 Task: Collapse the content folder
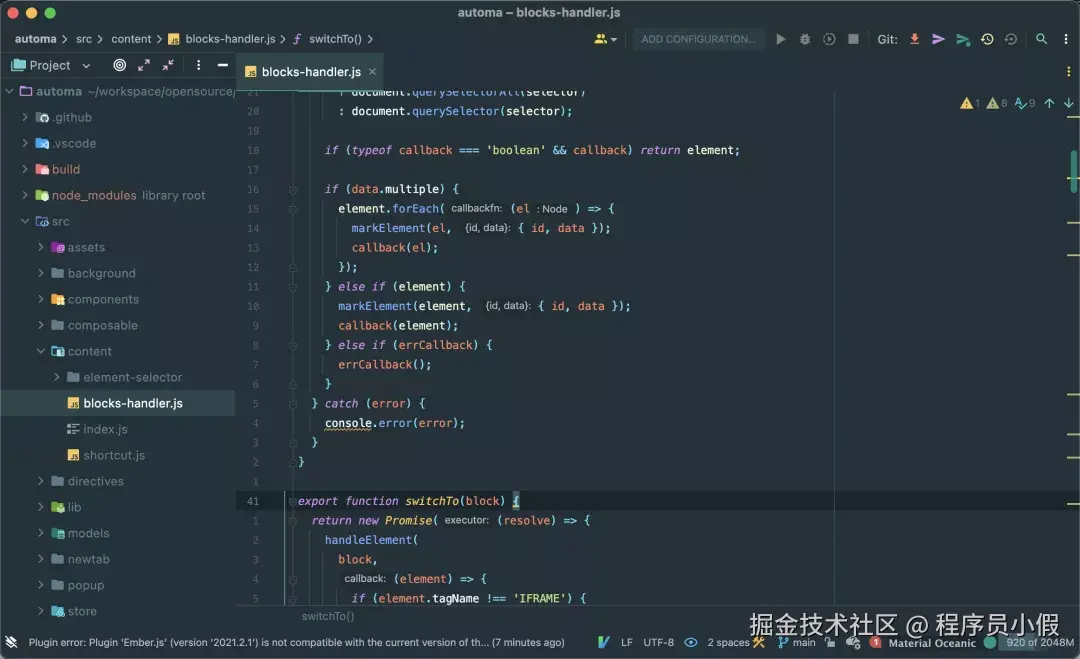[x=41, y=351]
